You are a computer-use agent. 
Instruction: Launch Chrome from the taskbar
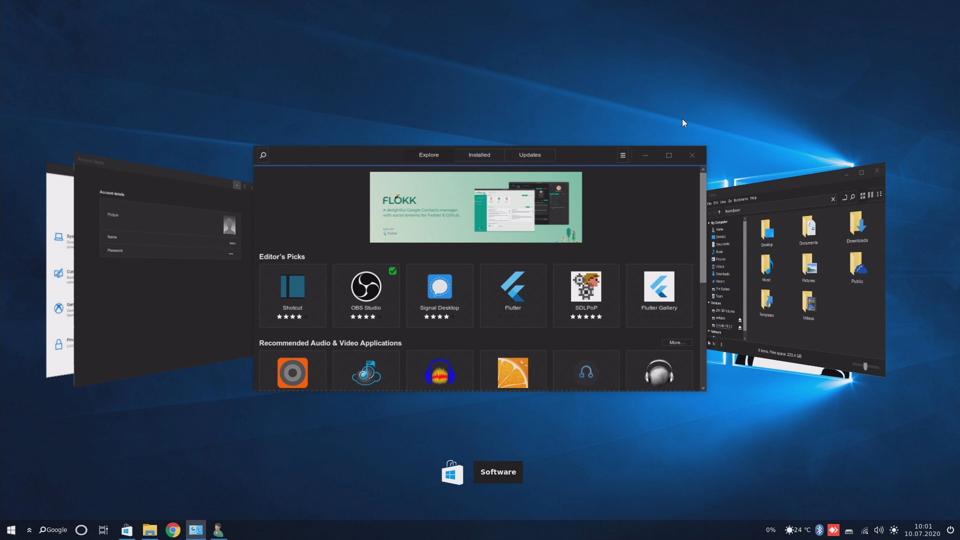pos(173,530)
